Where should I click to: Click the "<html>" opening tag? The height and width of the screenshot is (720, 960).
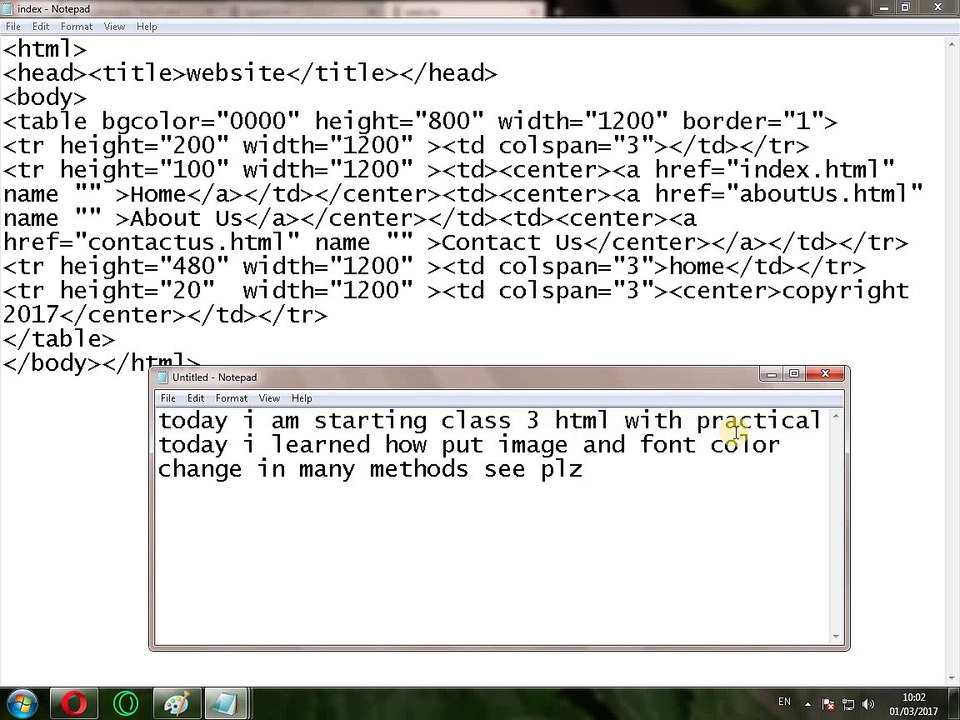(45, 49)
